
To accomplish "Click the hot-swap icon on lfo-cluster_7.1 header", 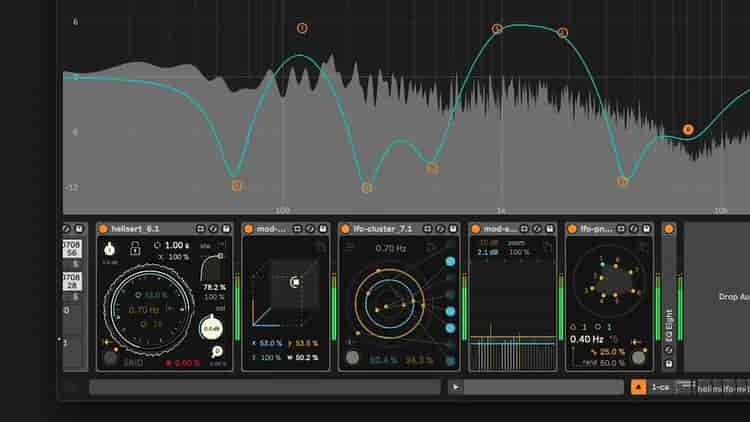I will click(440, 229).
